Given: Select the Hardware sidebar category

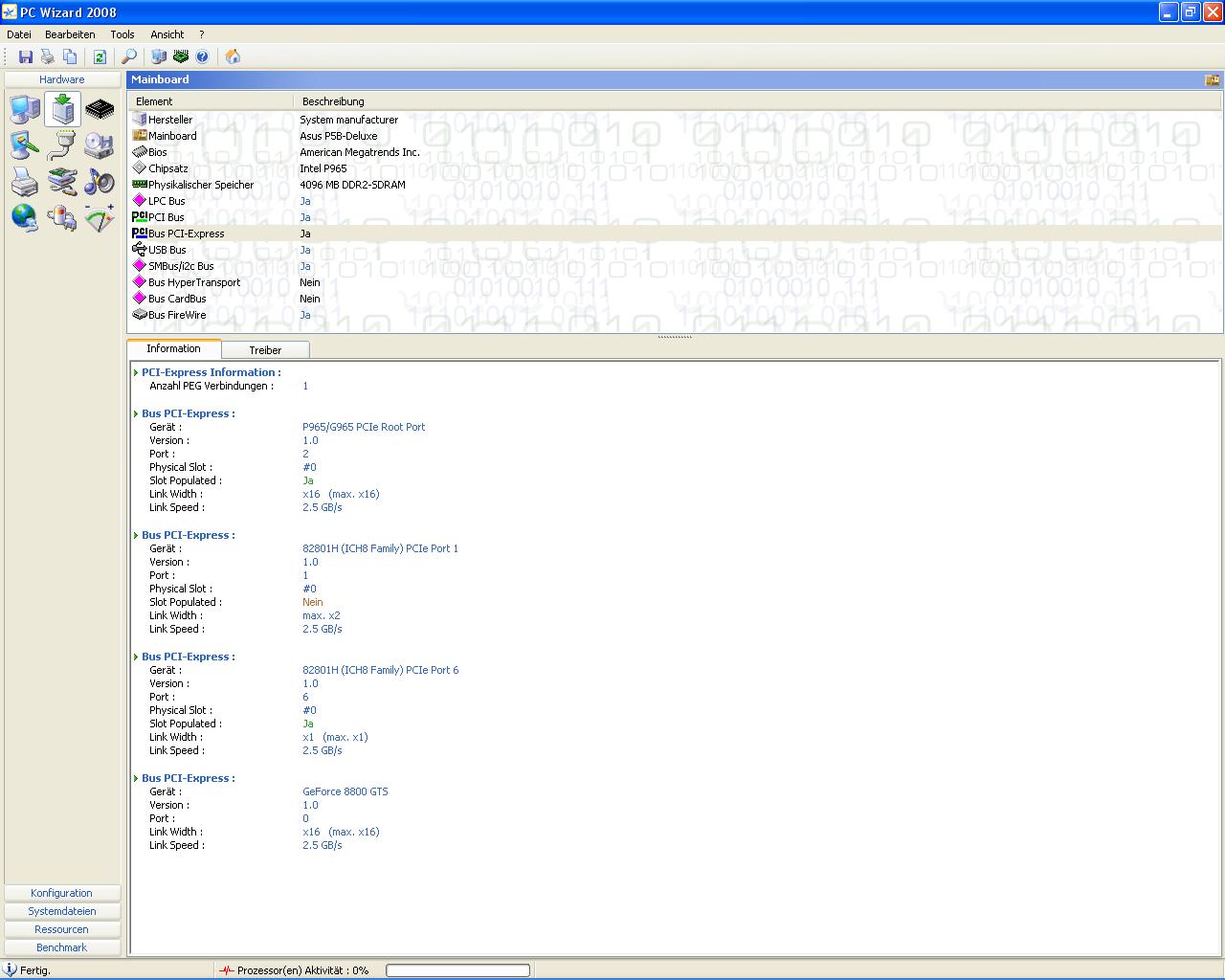Looking at the screenshot, I should pos(62,79).
